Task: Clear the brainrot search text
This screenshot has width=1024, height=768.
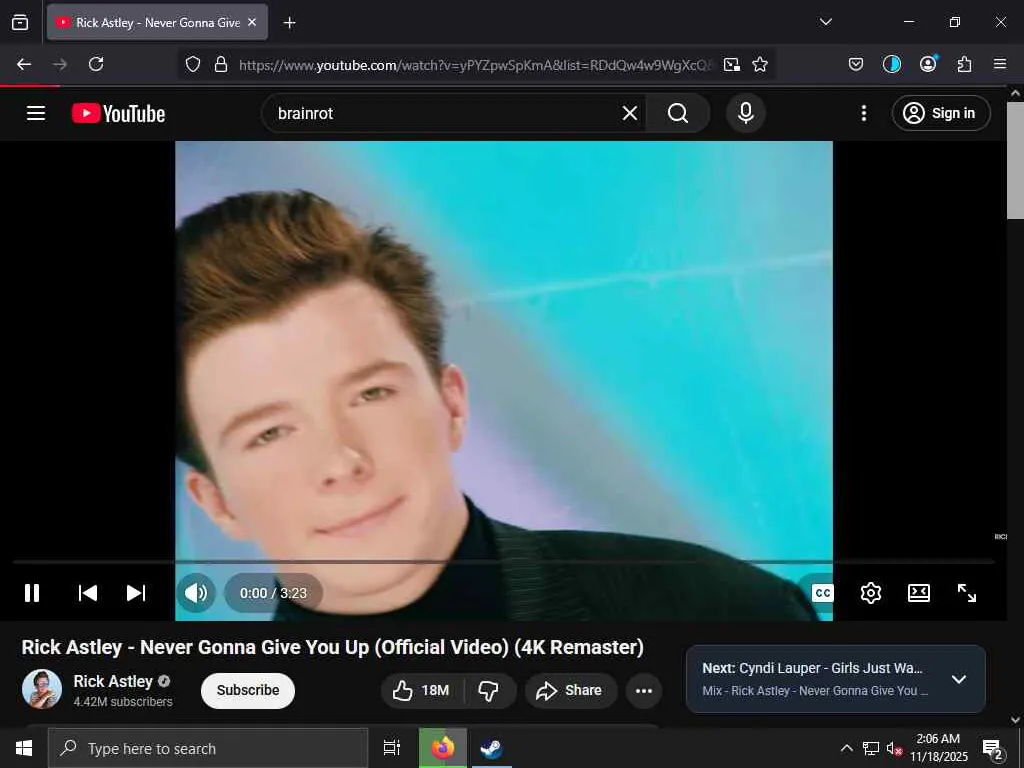Action: [630, 113]
